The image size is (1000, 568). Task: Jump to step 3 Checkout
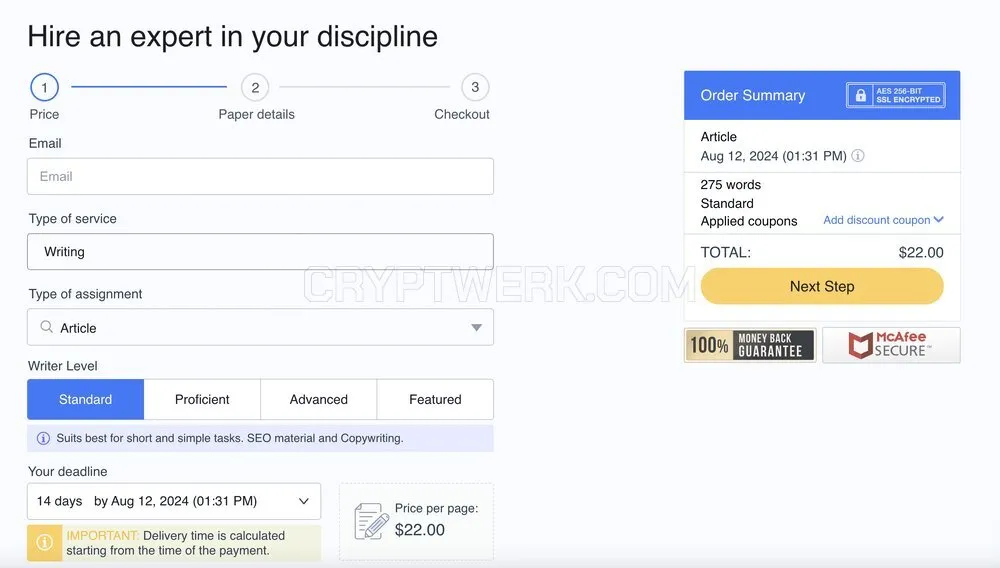point(475,87)
